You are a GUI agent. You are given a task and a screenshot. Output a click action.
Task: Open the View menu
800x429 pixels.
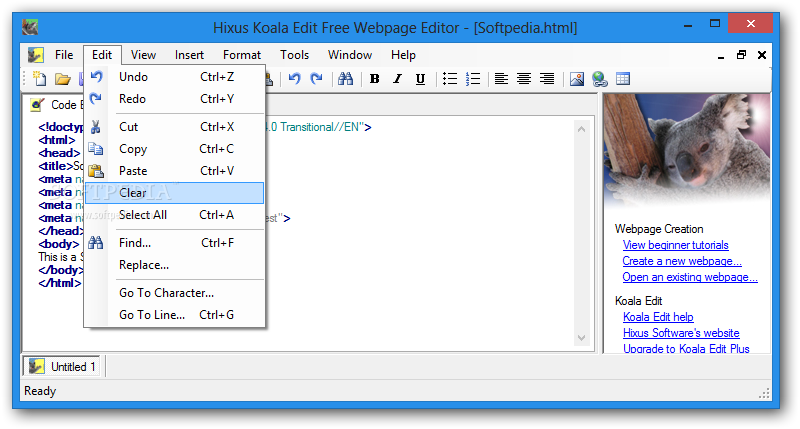[x=143, y=55]
